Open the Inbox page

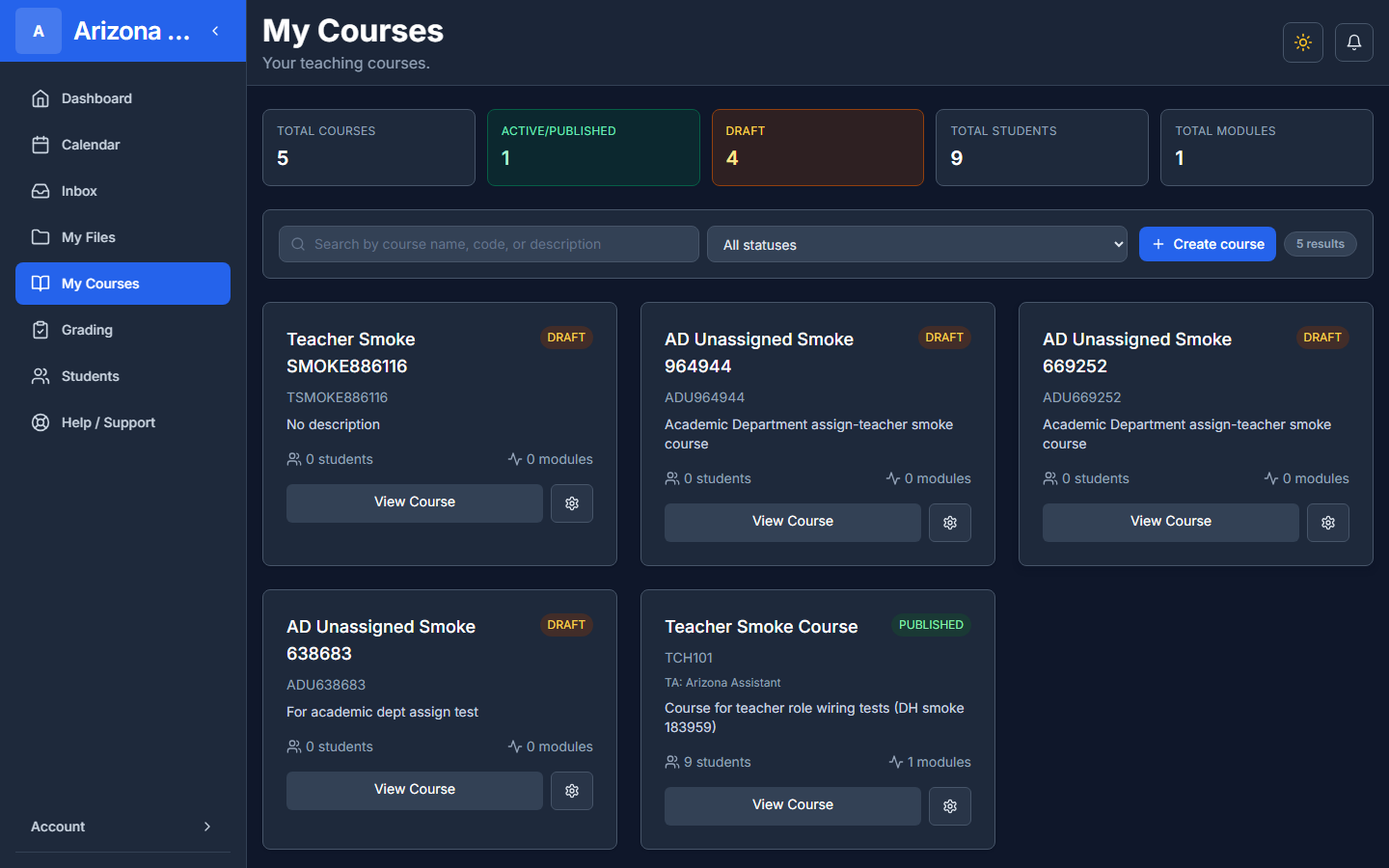point(123,191)
